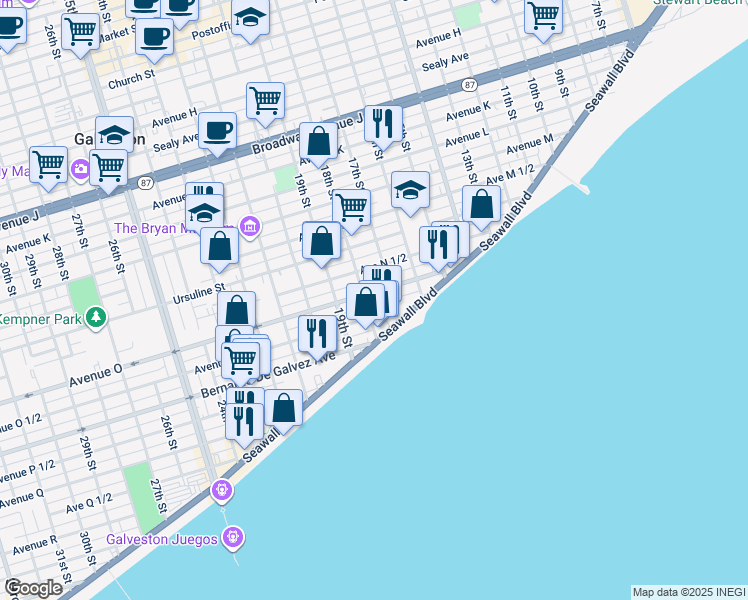This screenshot has width=748, height=600.
Task: Select the shopping bag marker below Ave M 1/2
Action: point(481,204)
